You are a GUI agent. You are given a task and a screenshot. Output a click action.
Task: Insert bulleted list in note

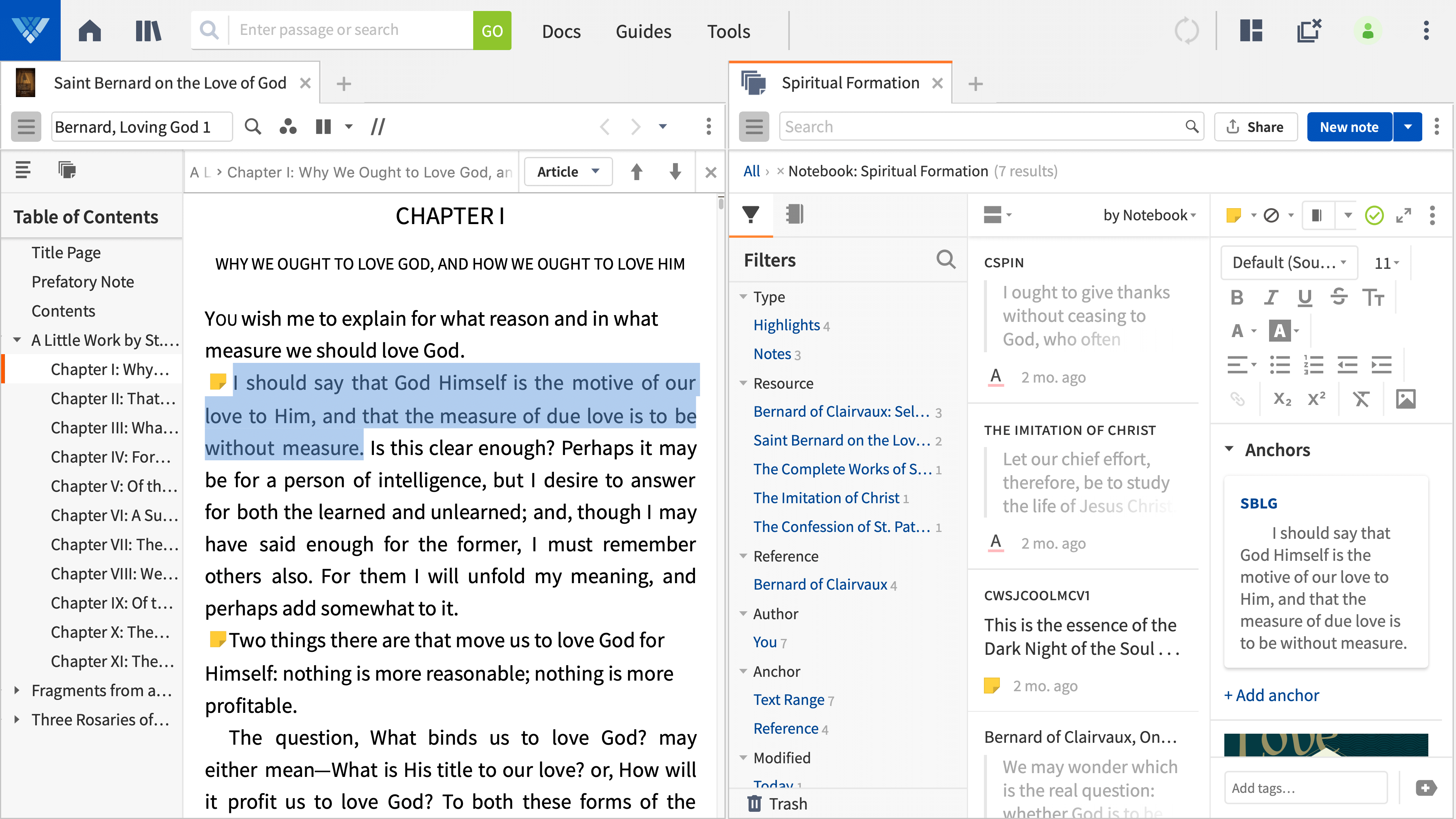(x=1280, y=364)
